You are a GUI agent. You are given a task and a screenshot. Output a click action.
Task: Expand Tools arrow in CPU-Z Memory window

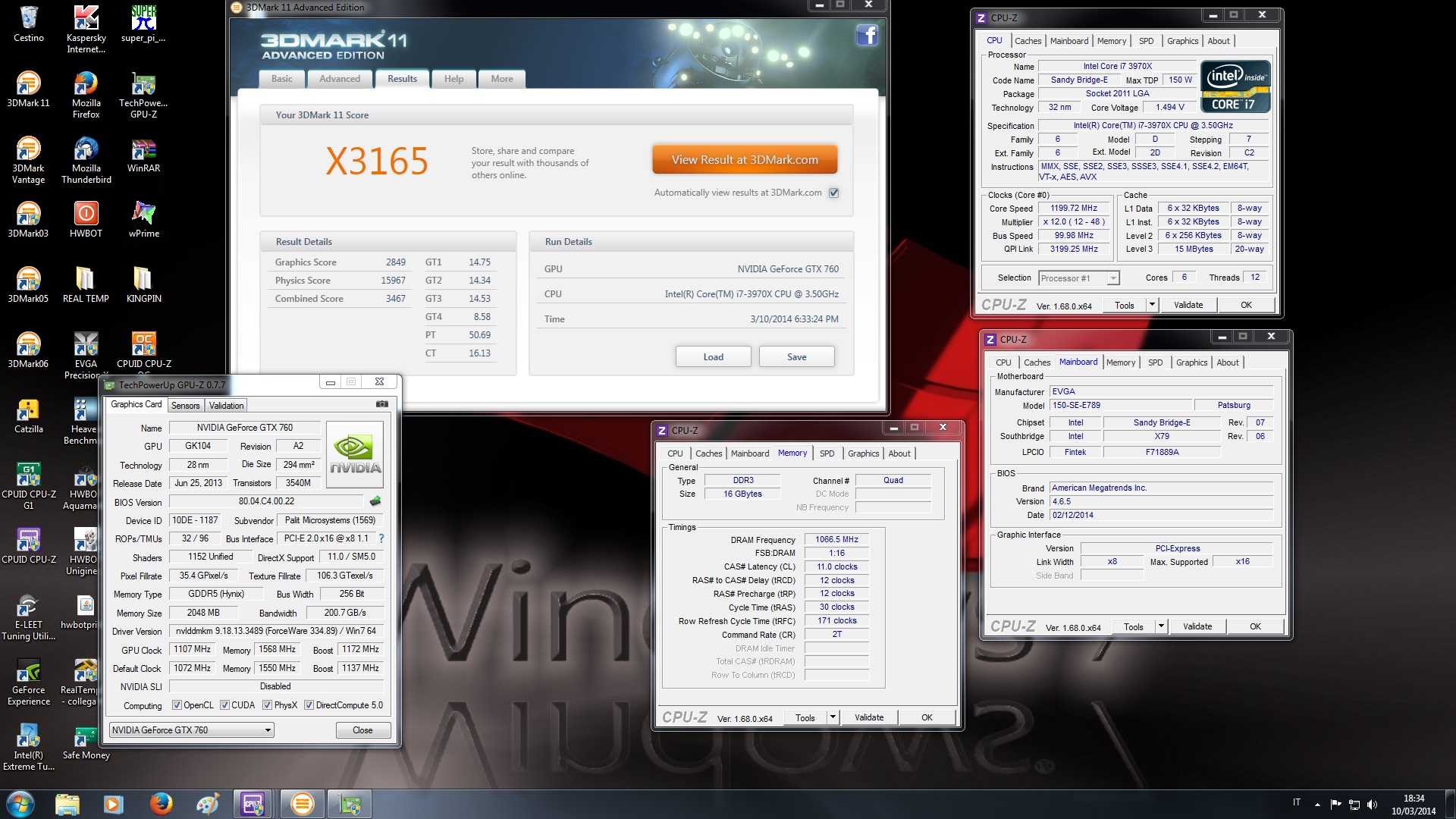coord(833,717)
